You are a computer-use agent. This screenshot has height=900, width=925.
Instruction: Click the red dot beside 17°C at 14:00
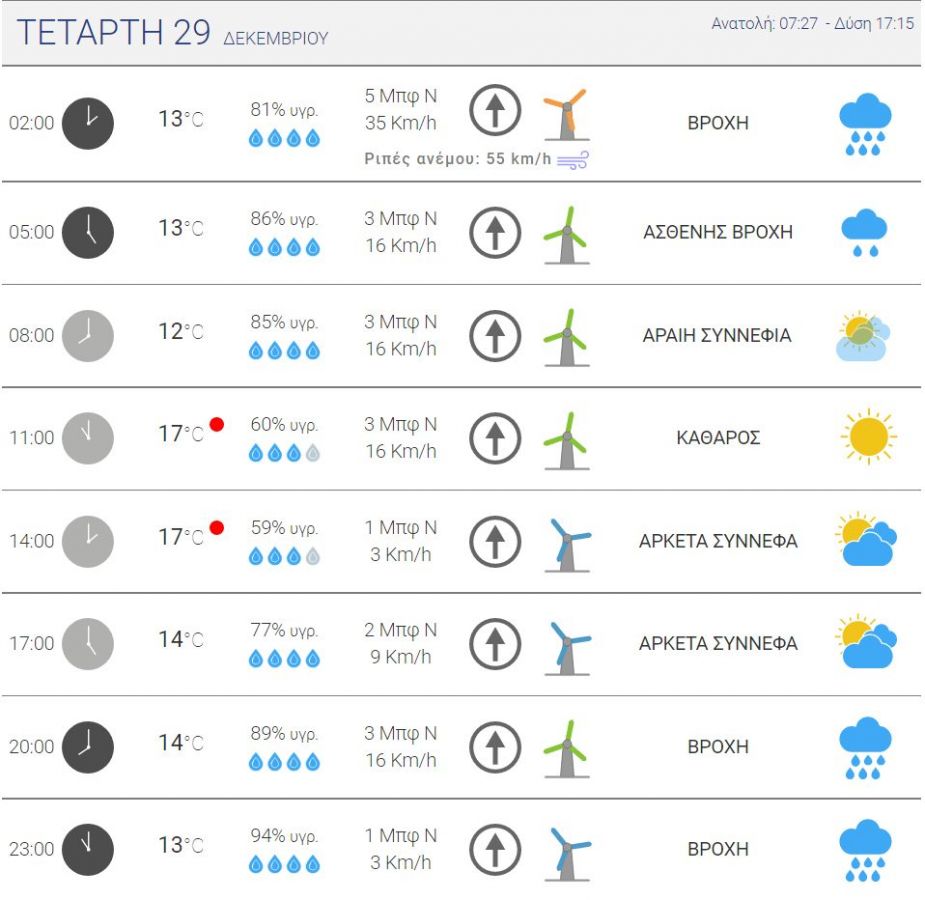[x=216, y=527]
